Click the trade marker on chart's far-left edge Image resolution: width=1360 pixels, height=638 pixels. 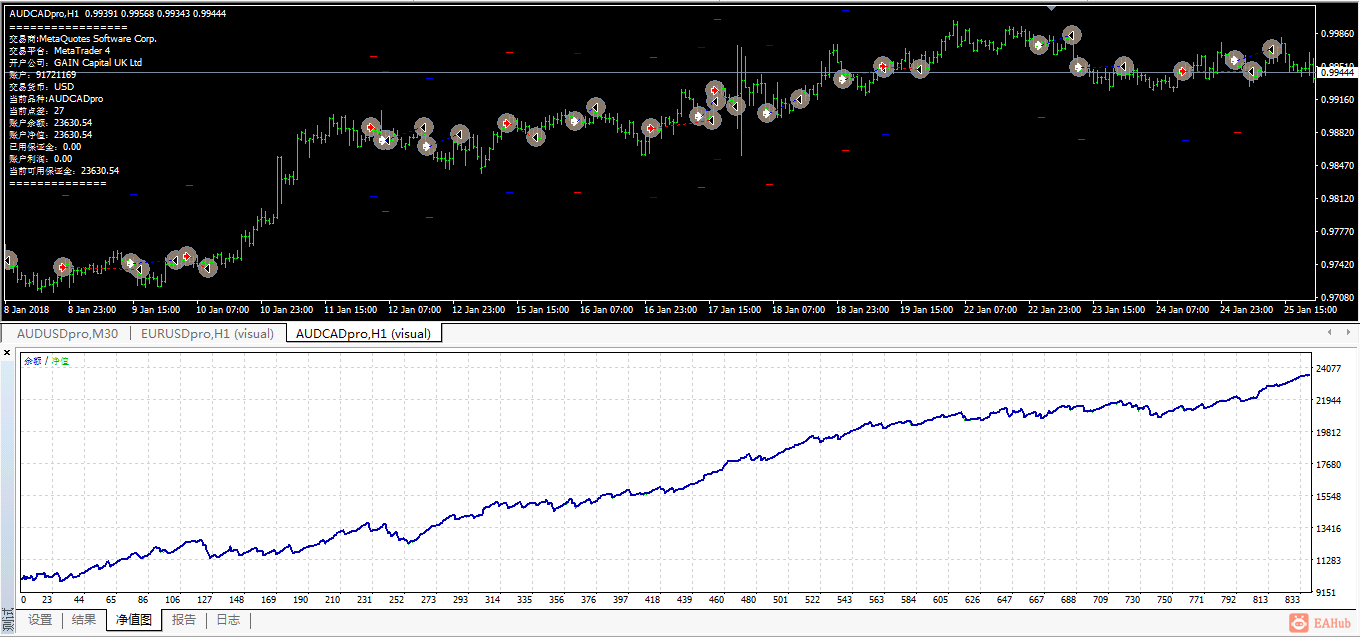[8, 260]
